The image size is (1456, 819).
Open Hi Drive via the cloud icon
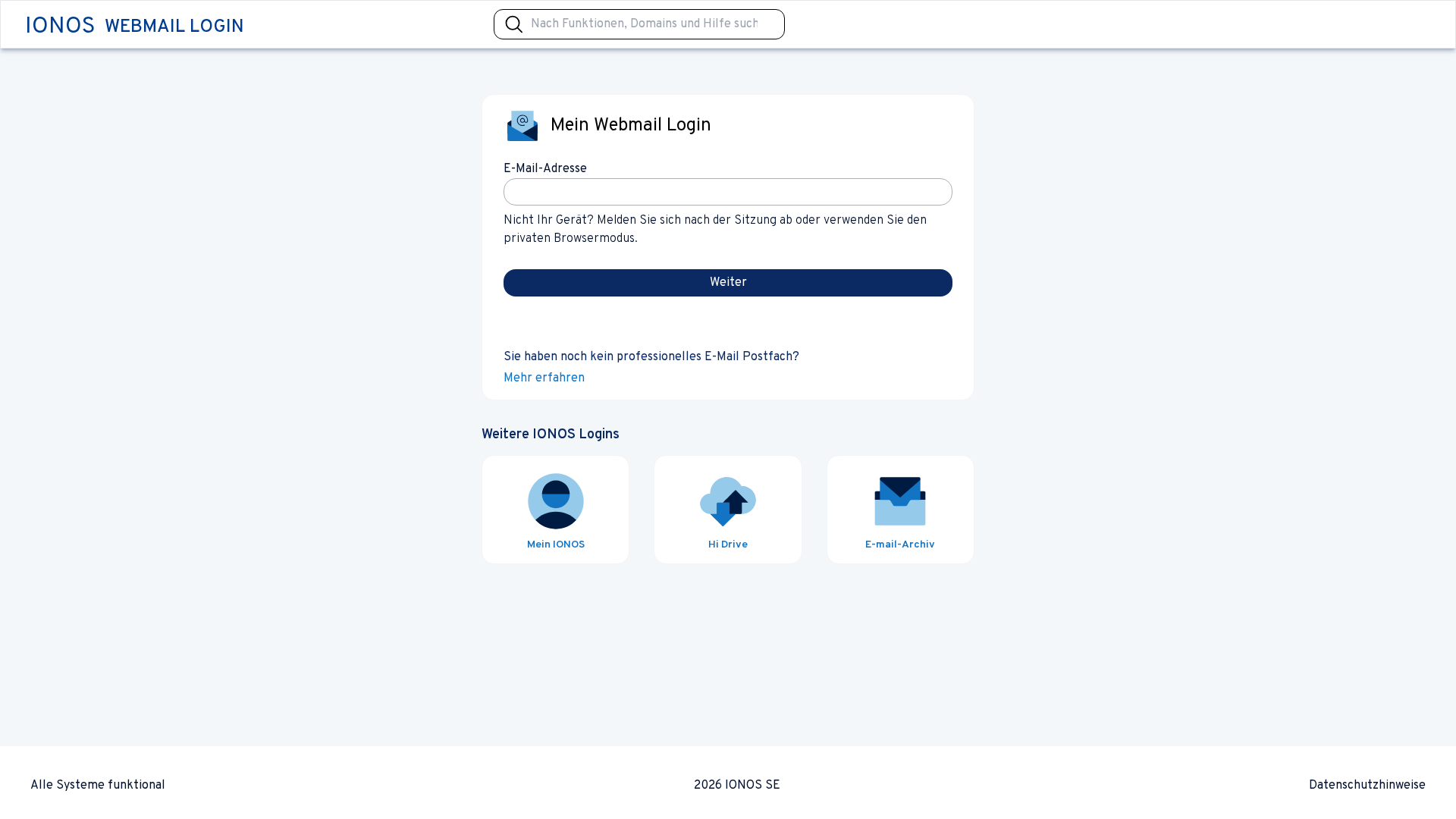tap(728, 501)
